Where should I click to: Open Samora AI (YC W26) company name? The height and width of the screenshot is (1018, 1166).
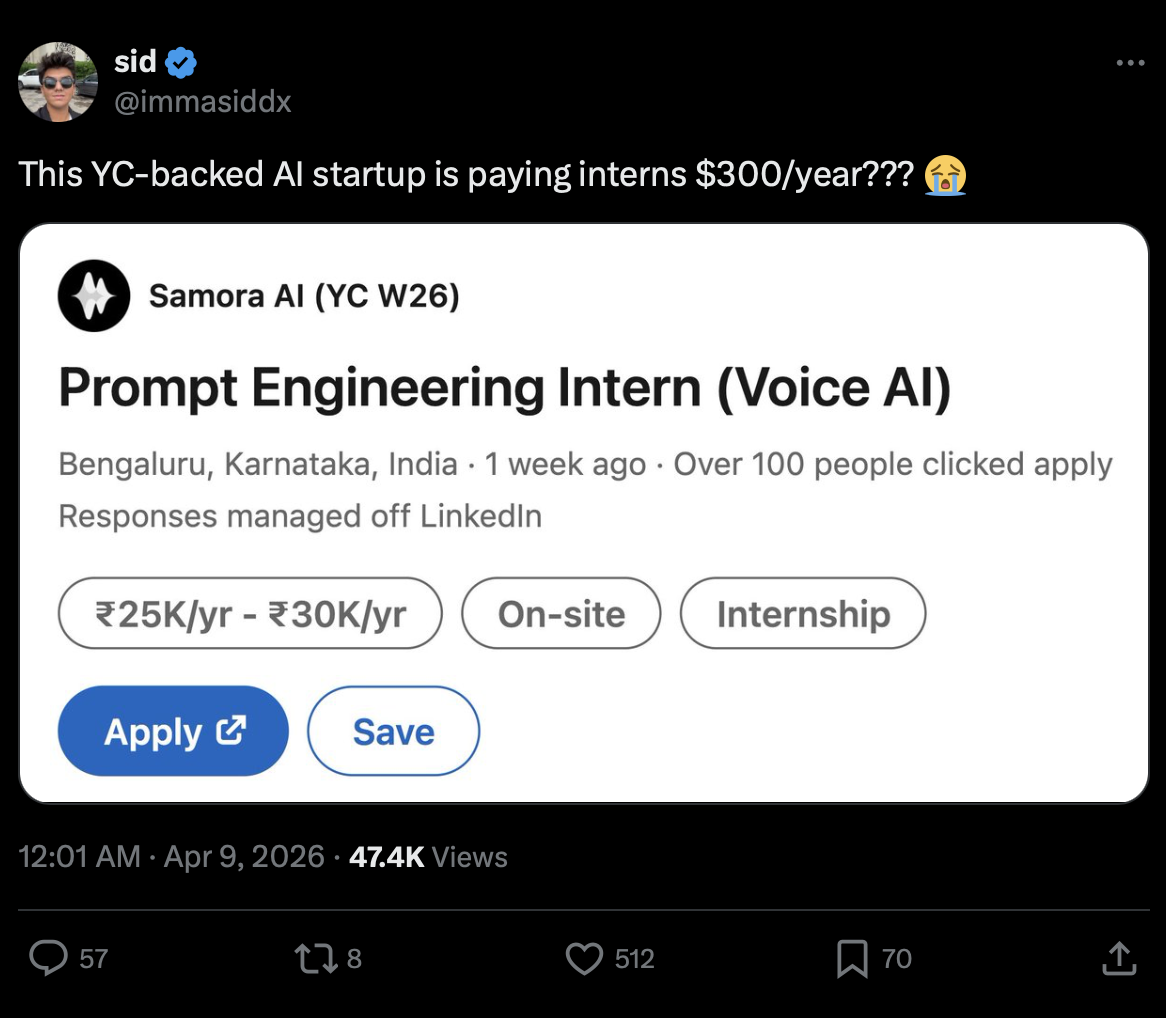point(304,295)
